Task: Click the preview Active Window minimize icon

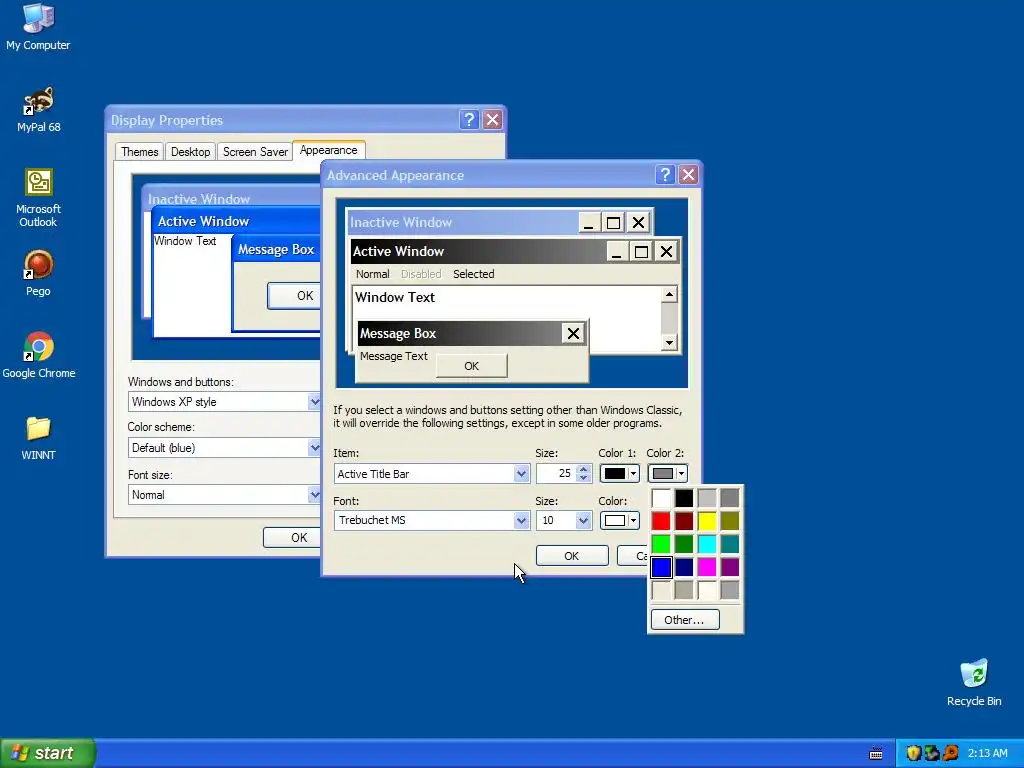Action: (616, 251)
